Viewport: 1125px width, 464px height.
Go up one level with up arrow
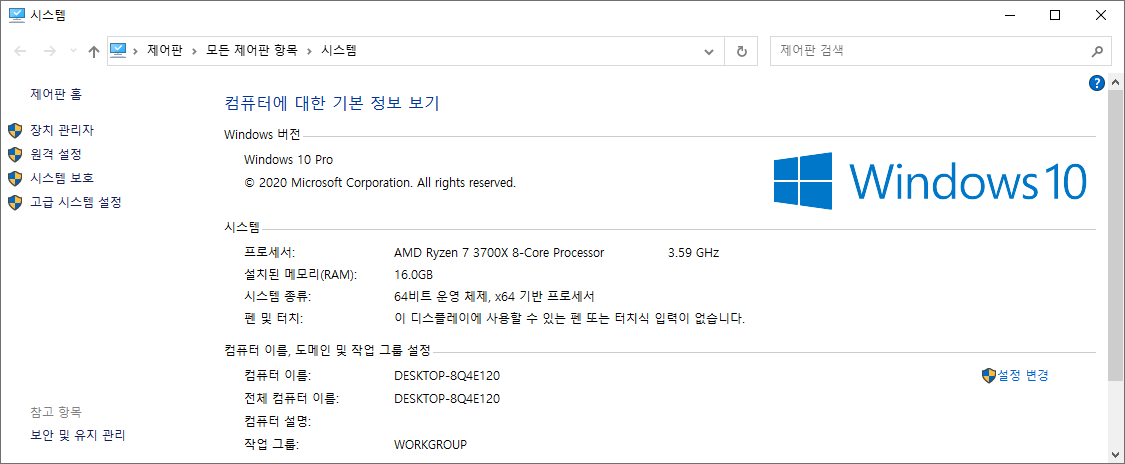(x=93, y=51)
